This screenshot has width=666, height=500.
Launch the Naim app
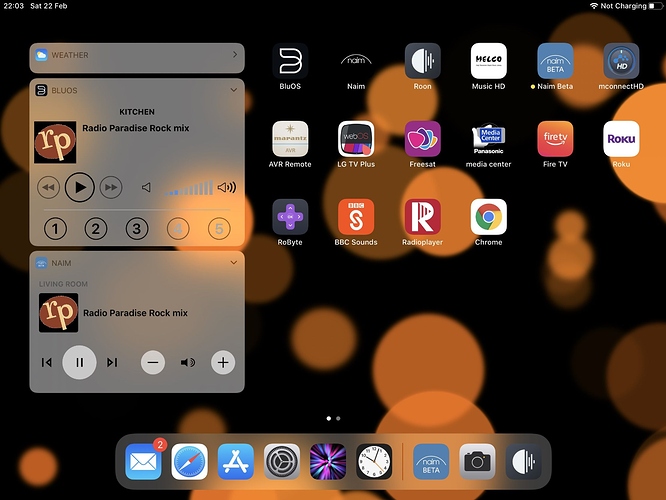pyautogui.click(x=356, y=61)
